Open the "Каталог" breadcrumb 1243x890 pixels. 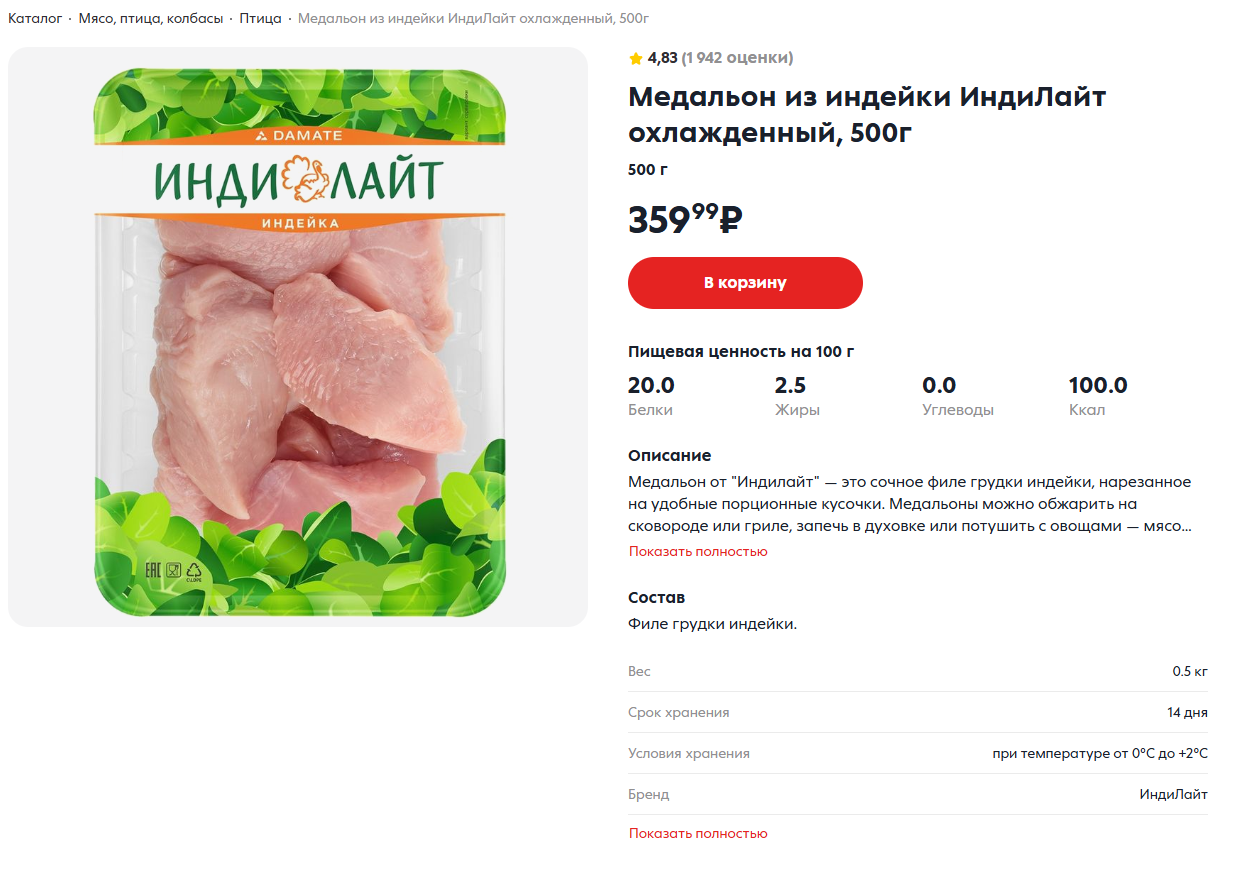pos(35,19)
